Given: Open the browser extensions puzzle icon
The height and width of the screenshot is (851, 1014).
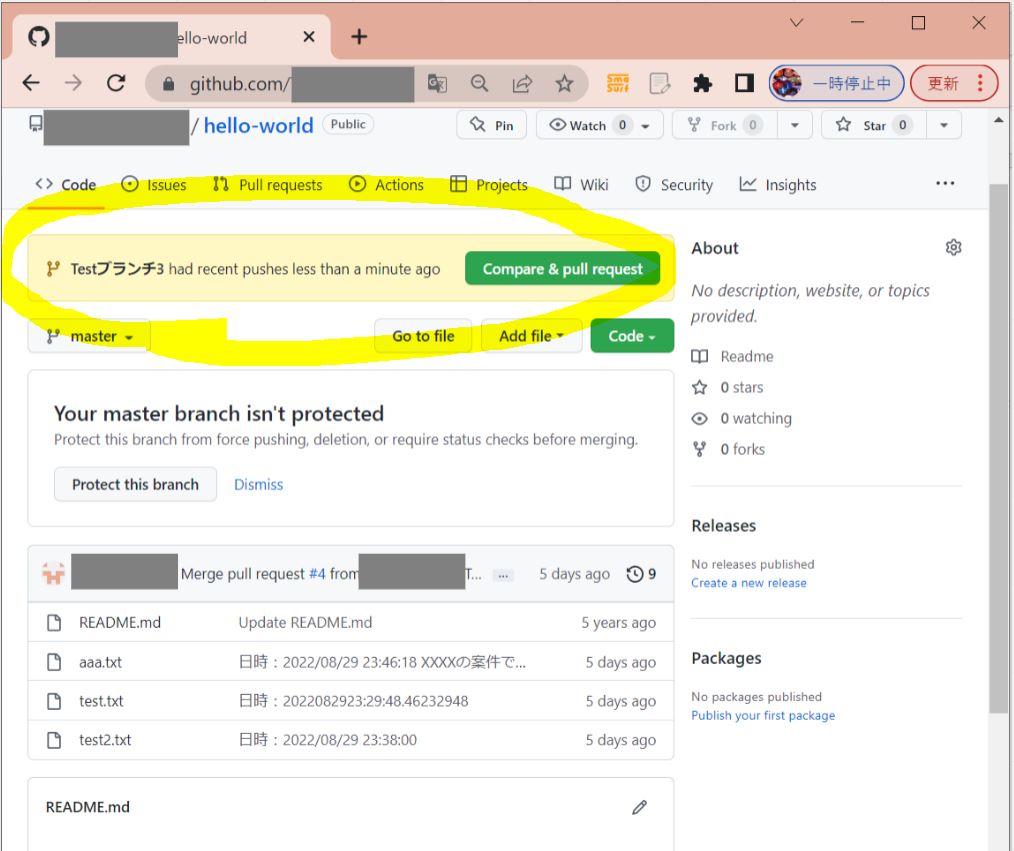Looking at the screenshot, I should click(x=702, y=84).
